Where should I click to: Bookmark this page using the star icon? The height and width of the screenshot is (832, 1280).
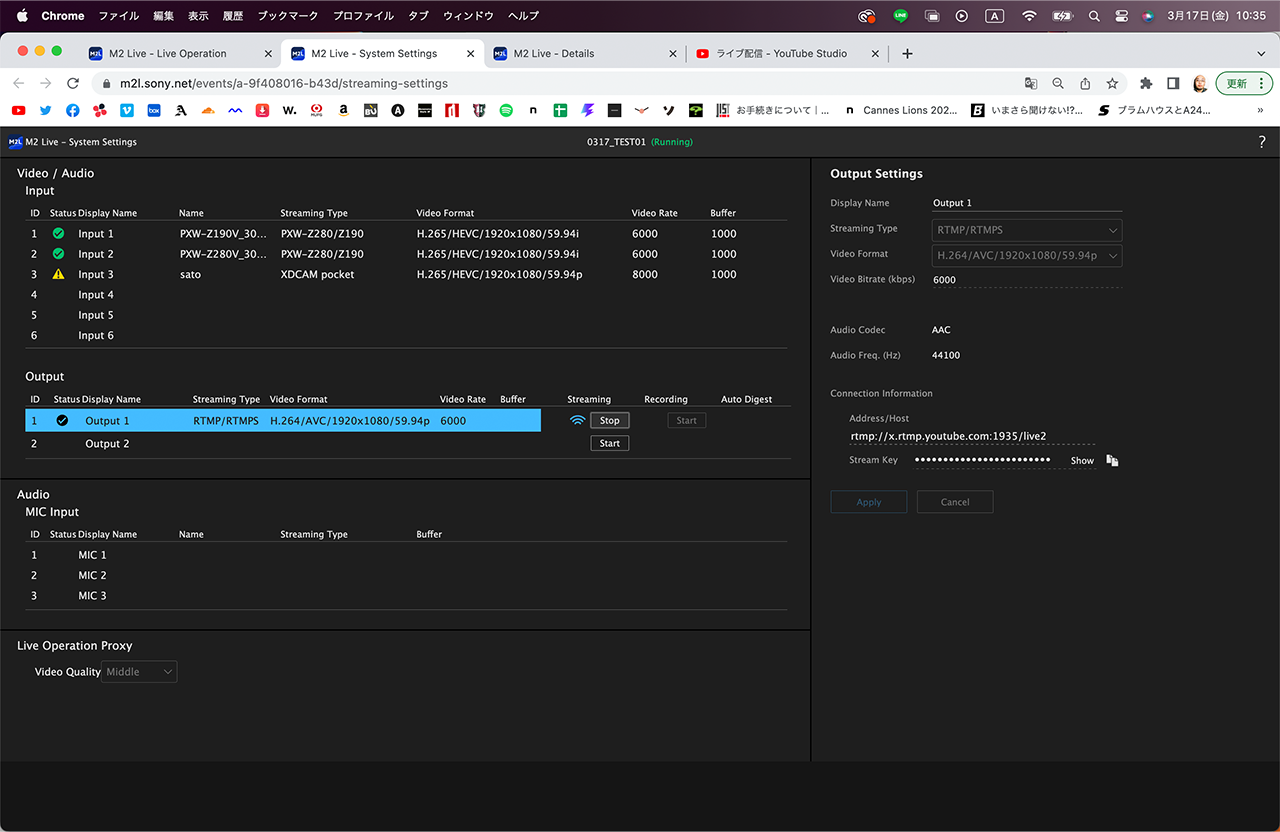1112,84
